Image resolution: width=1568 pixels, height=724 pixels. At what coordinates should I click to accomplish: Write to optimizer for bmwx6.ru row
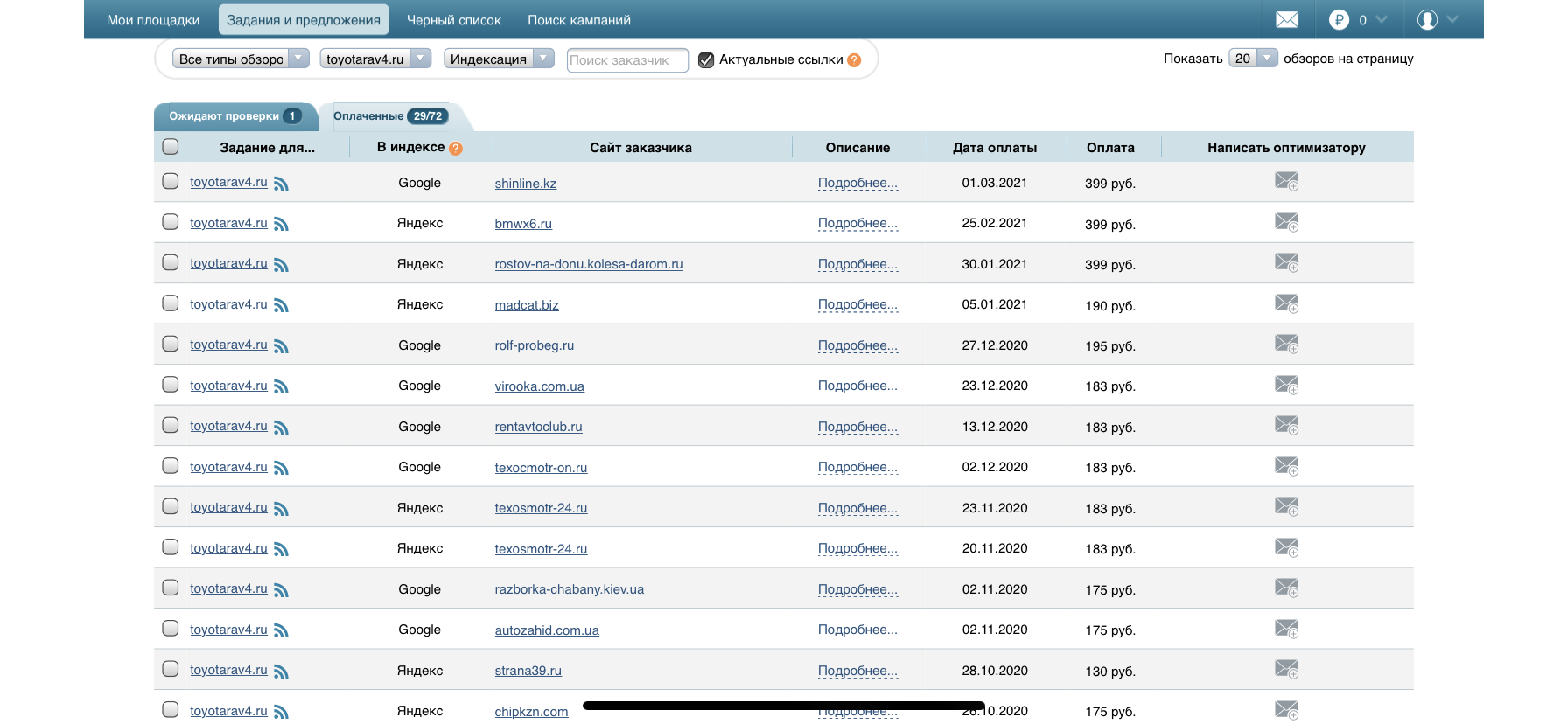click(x=1286, y=223)
